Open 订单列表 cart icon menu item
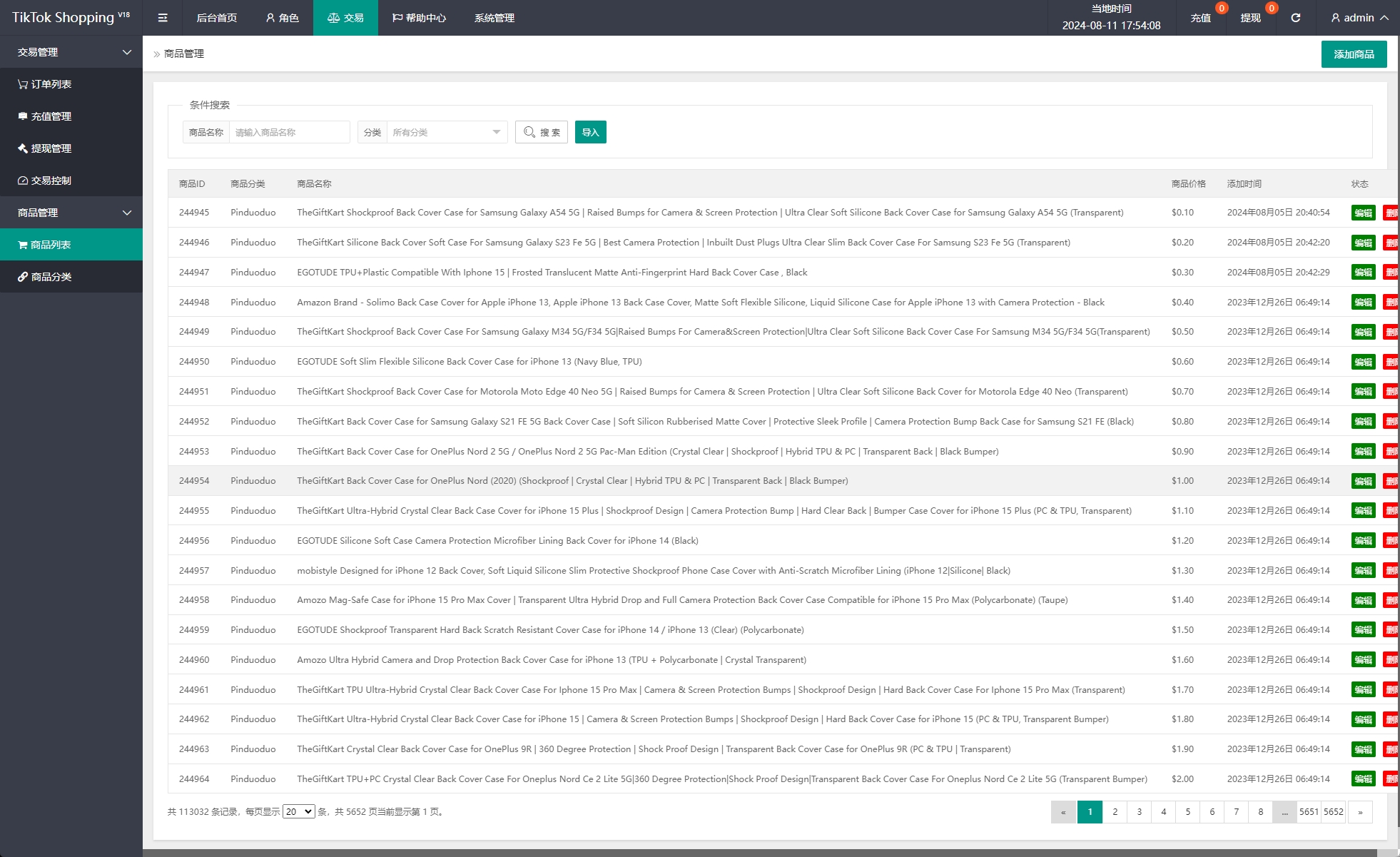 click(44, 84)
